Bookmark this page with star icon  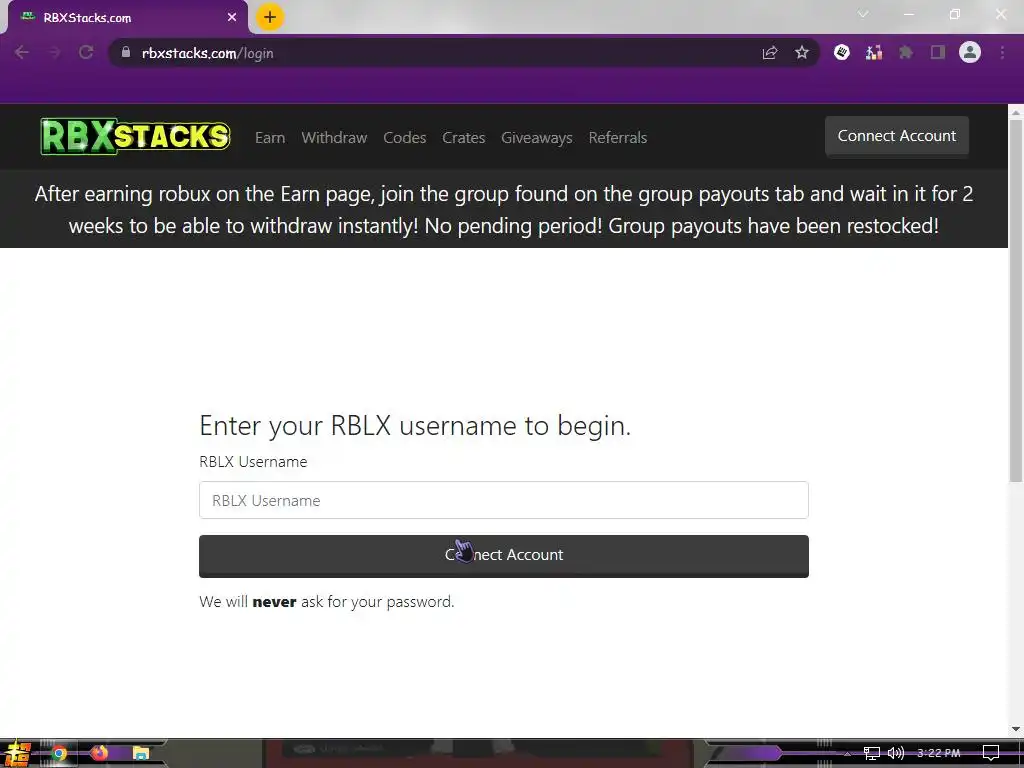point(802,52)
